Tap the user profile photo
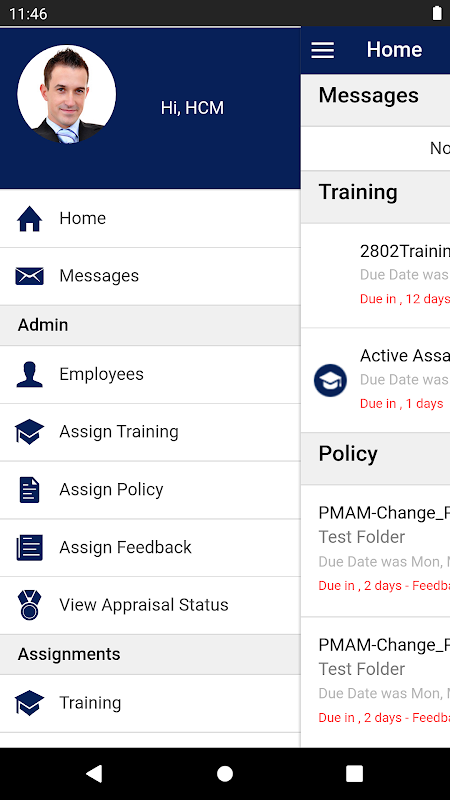This screenshot has width=450, height=800. tap(66, 94)
